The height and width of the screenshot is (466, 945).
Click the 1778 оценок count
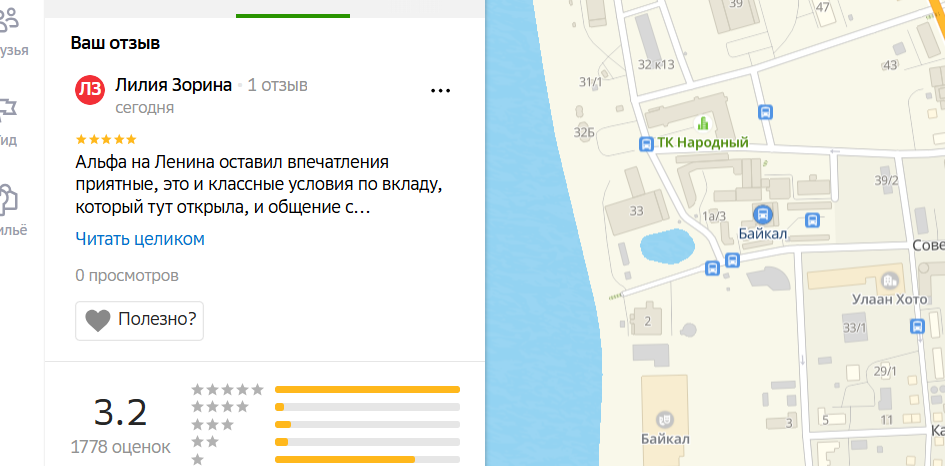coord(121,447)
